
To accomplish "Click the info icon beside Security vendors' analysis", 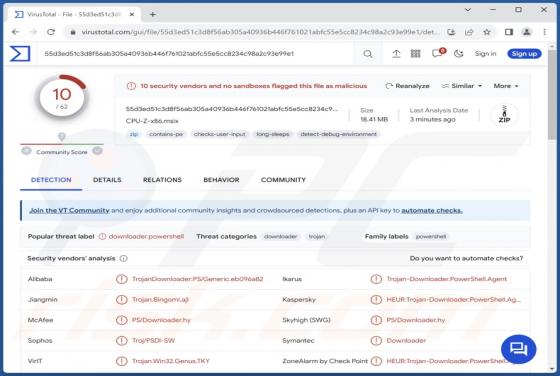I will coord(124,258).
